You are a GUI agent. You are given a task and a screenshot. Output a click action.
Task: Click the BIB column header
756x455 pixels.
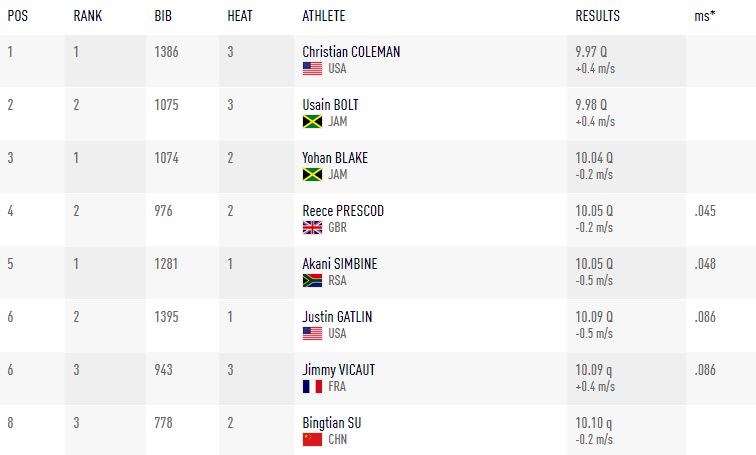pyautogui.click(x=164, y=16)
